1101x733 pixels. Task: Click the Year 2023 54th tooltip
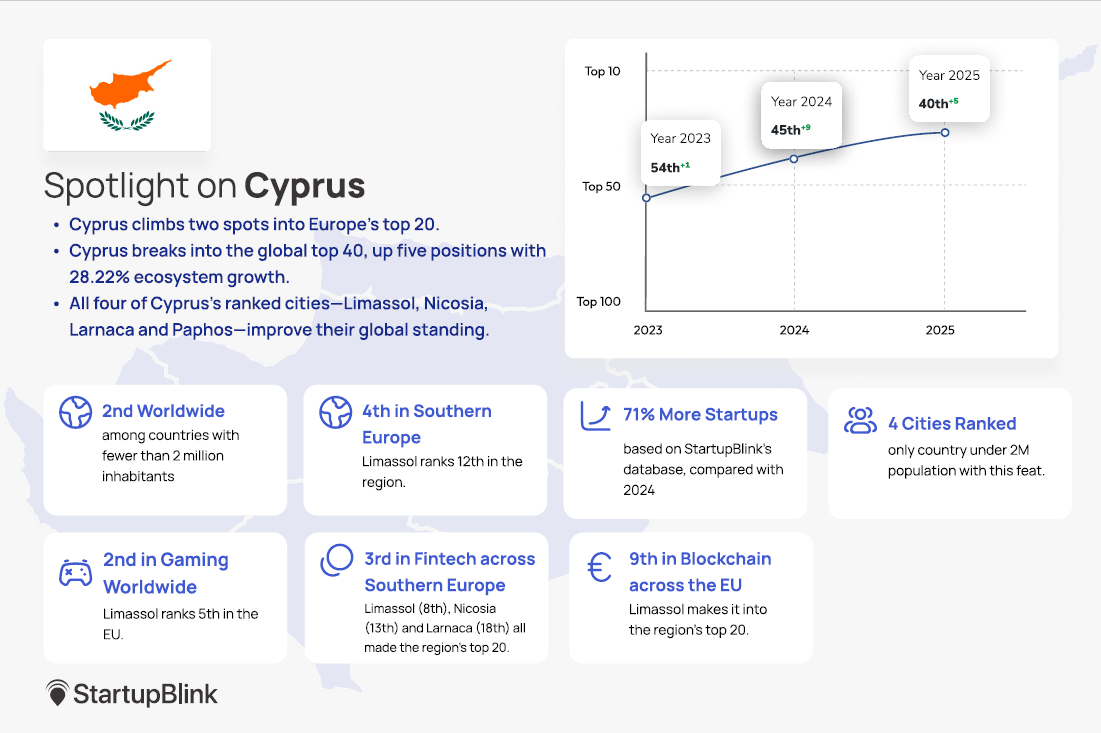pos(681,152)
